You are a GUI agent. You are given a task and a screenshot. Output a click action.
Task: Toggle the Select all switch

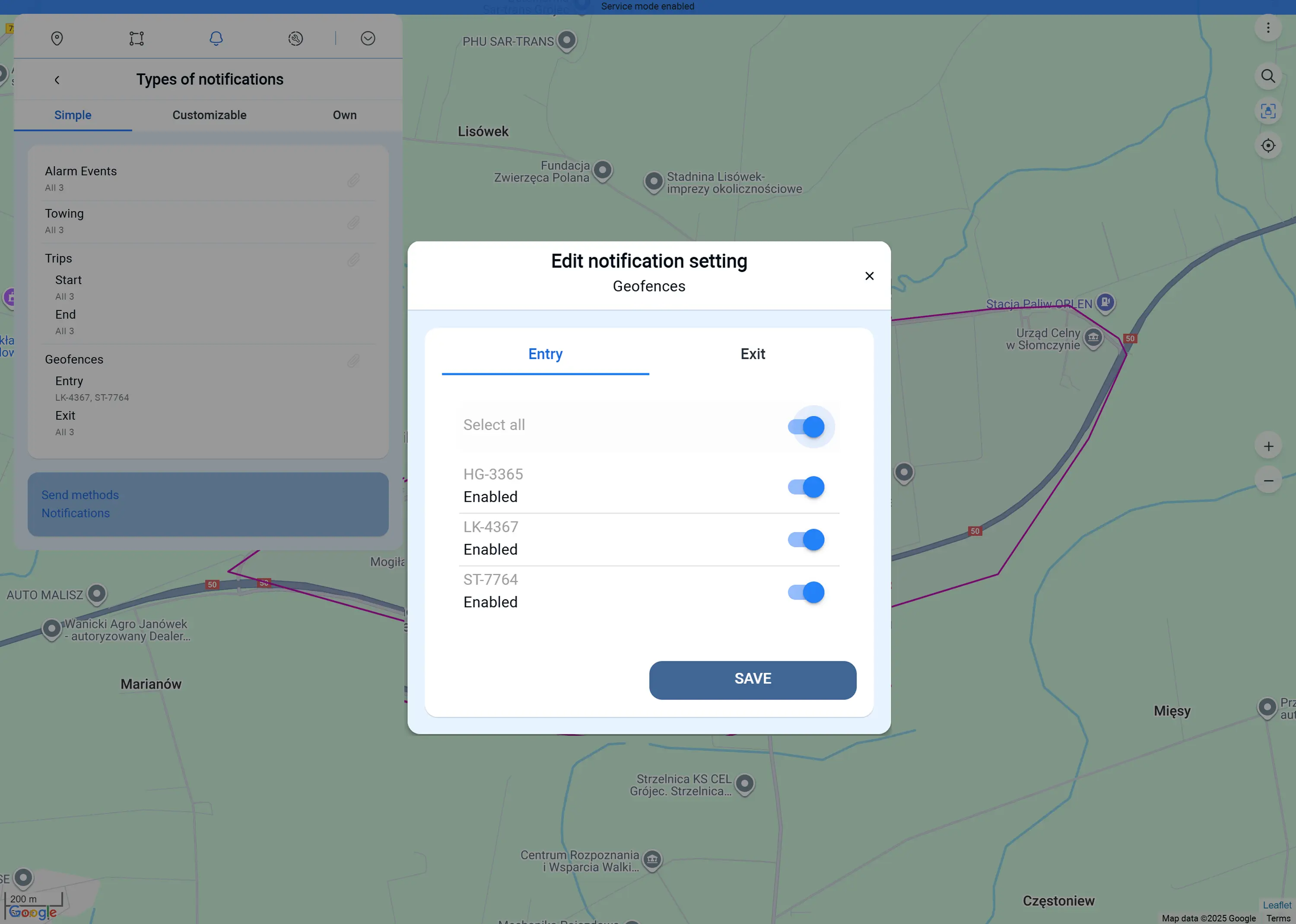pos(806,427)
